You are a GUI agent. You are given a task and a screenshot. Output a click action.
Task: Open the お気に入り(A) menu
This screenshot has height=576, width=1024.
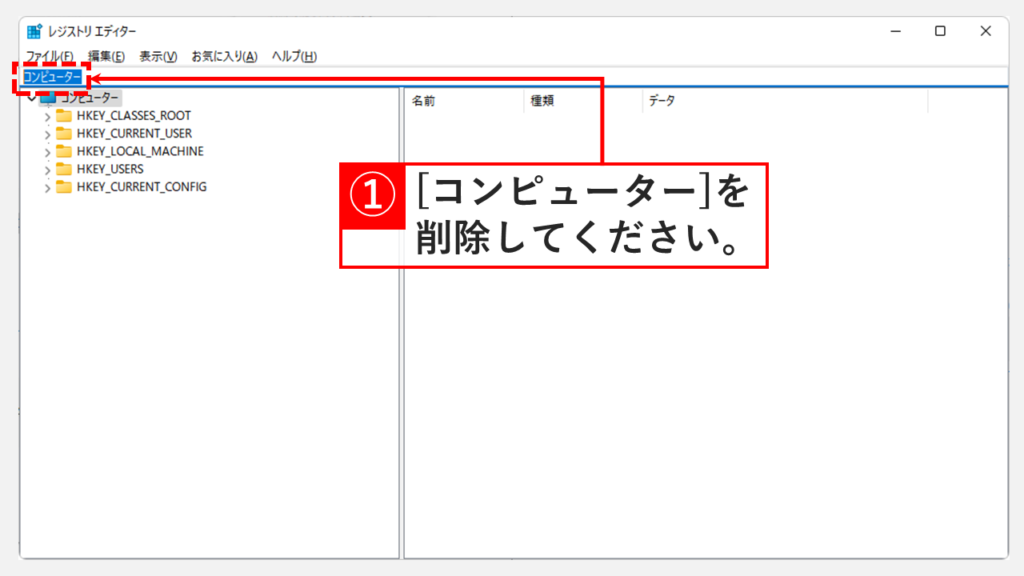point(224,56)
